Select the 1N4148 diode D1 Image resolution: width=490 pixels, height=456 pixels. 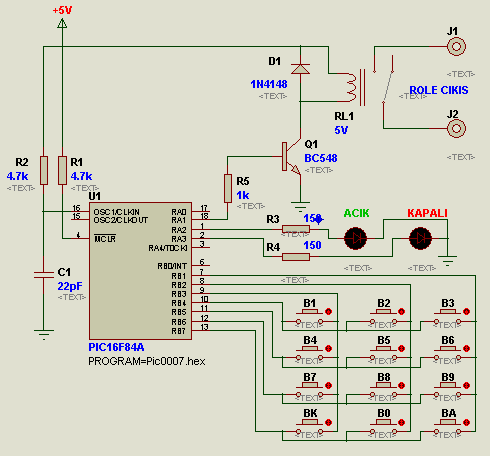point(300,69)
